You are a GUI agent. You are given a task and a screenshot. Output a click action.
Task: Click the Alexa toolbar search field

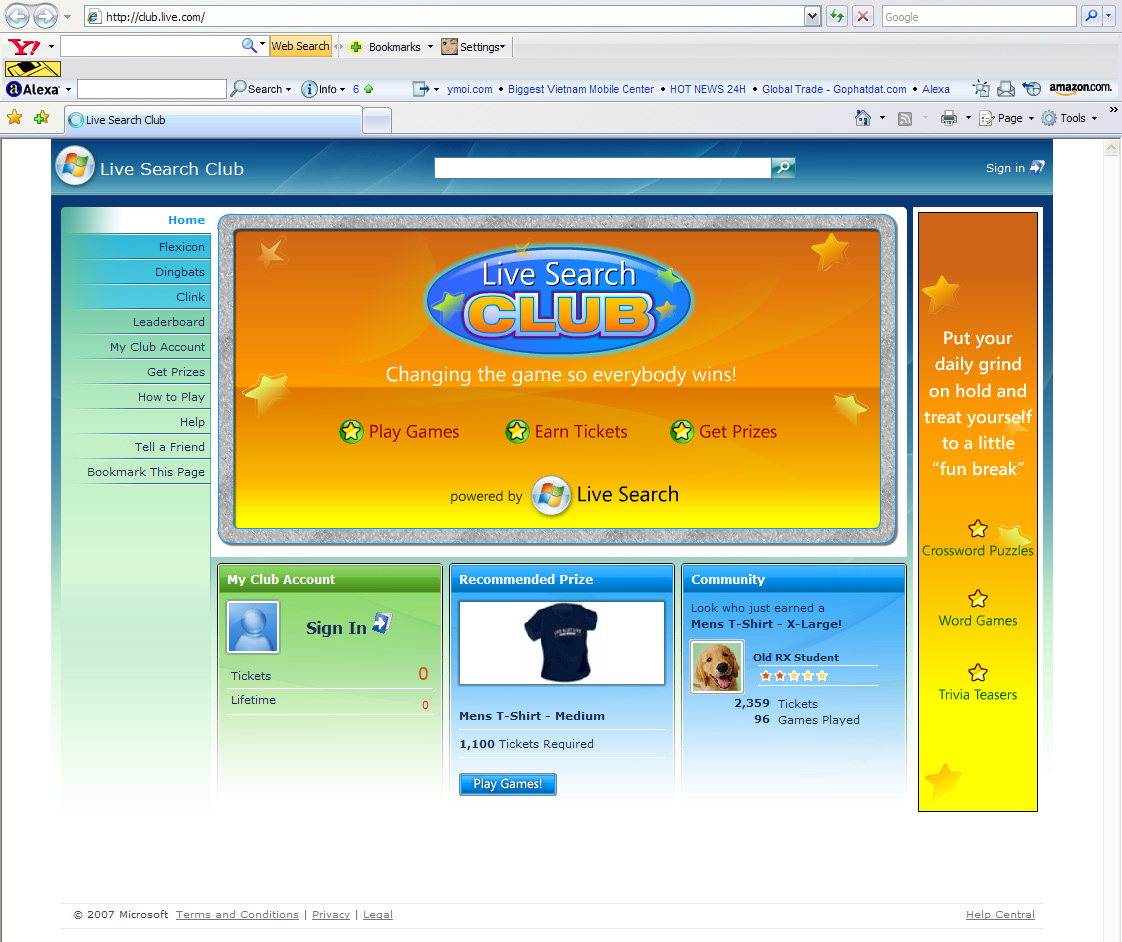pos(152,89)
